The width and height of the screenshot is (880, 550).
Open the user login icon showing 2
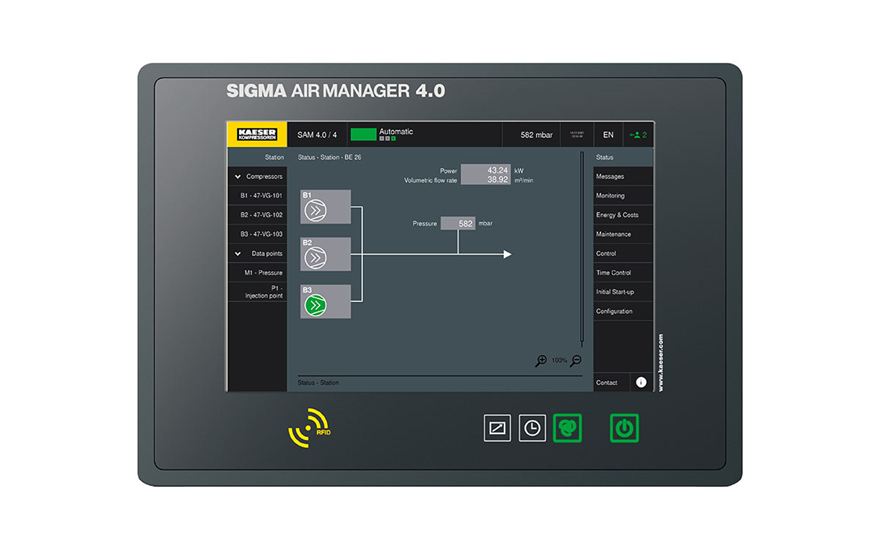[x=638, y=135]
